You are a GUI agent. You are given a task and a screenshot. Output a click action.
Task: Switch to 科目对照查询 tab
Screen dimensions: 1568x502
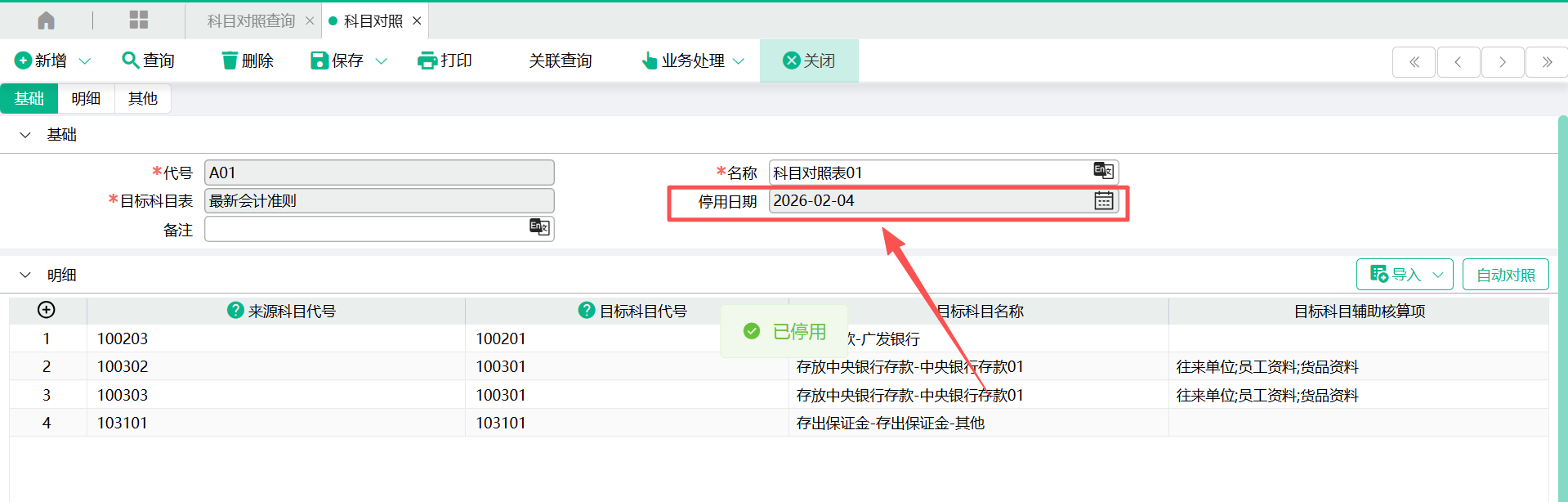click(251, 21)
